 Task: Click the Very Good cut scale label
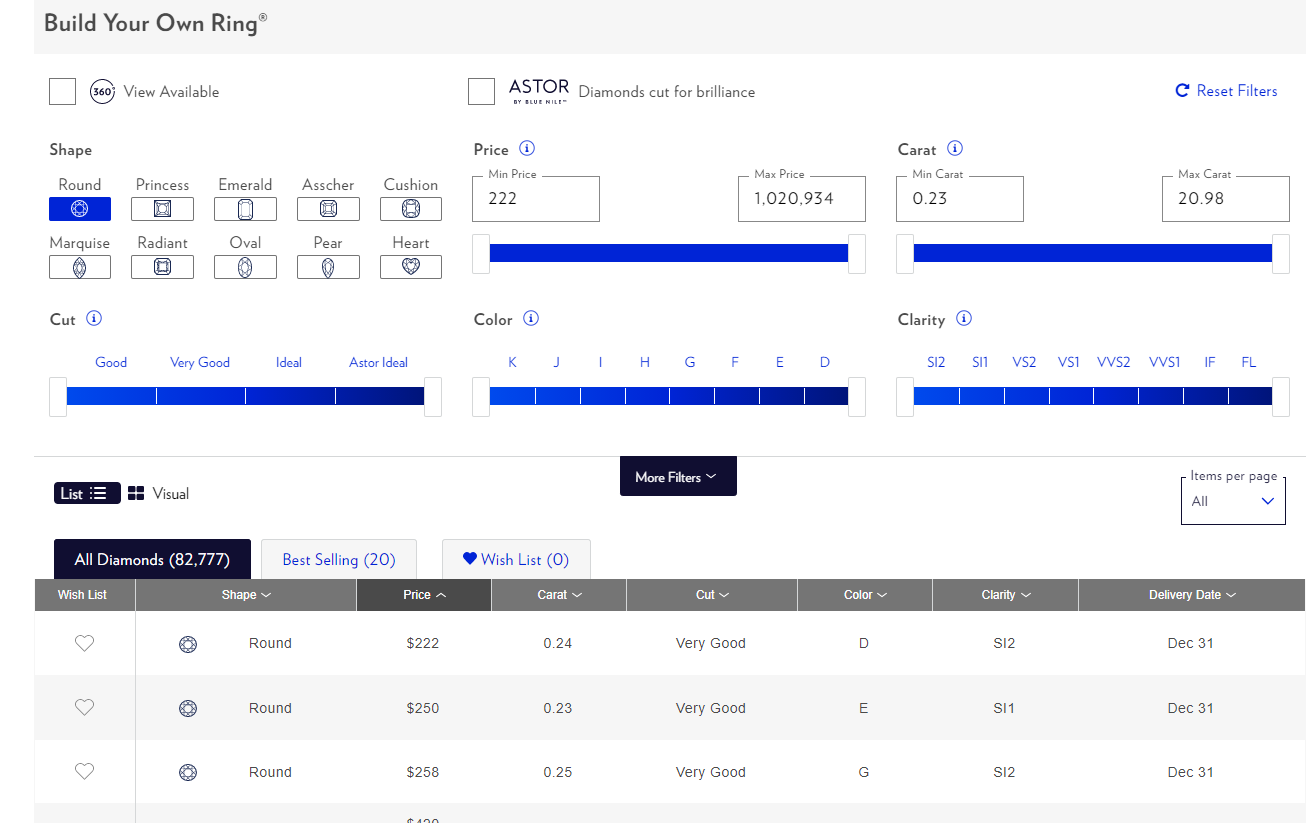200,362
